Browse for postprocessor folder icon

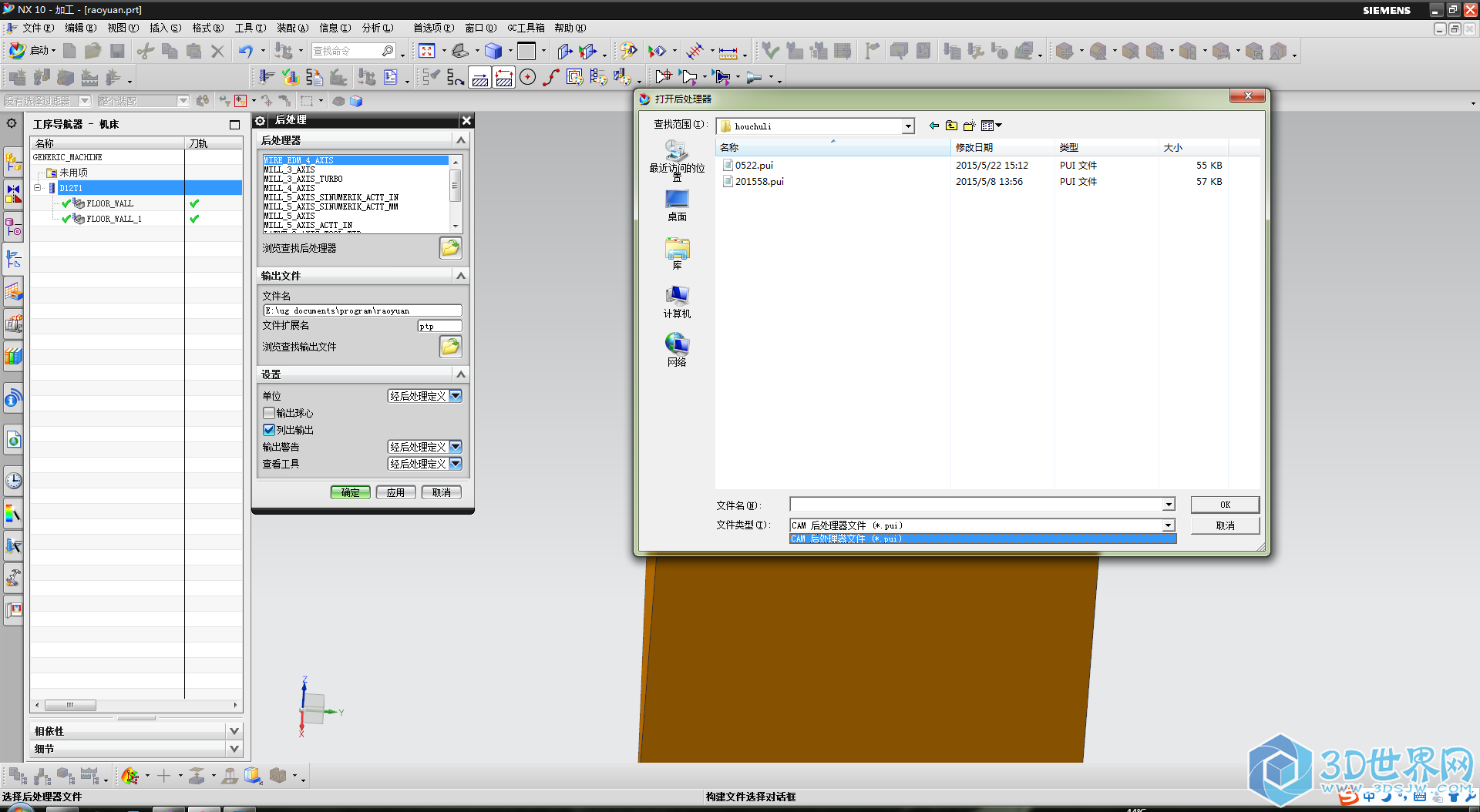(450, 248)
